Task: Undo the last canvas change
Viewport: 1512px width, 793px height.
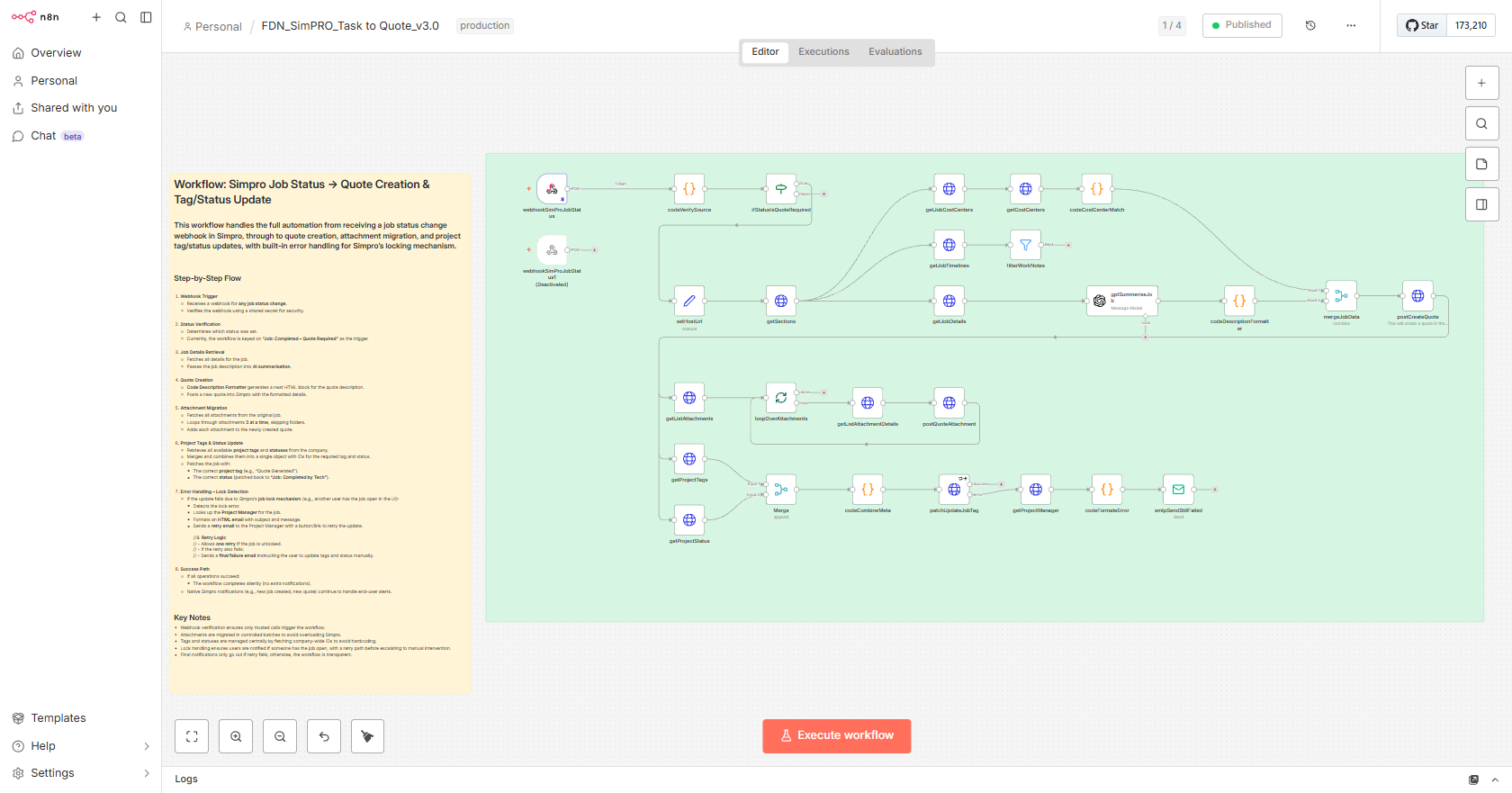Action: click(x=324, y=736)
